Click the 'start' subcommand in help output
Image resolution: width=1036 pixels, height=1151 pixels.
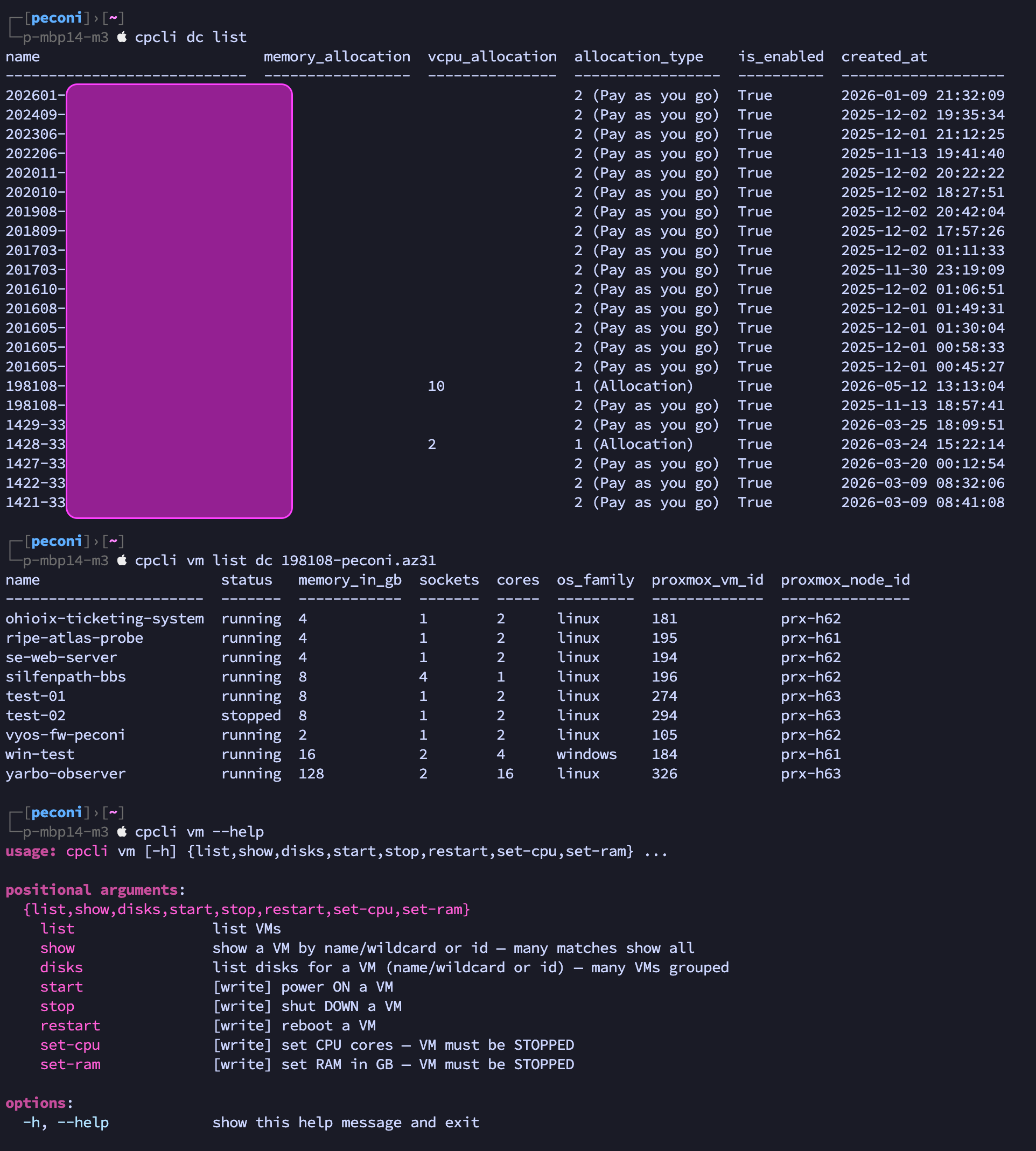(x=61, y=986)
